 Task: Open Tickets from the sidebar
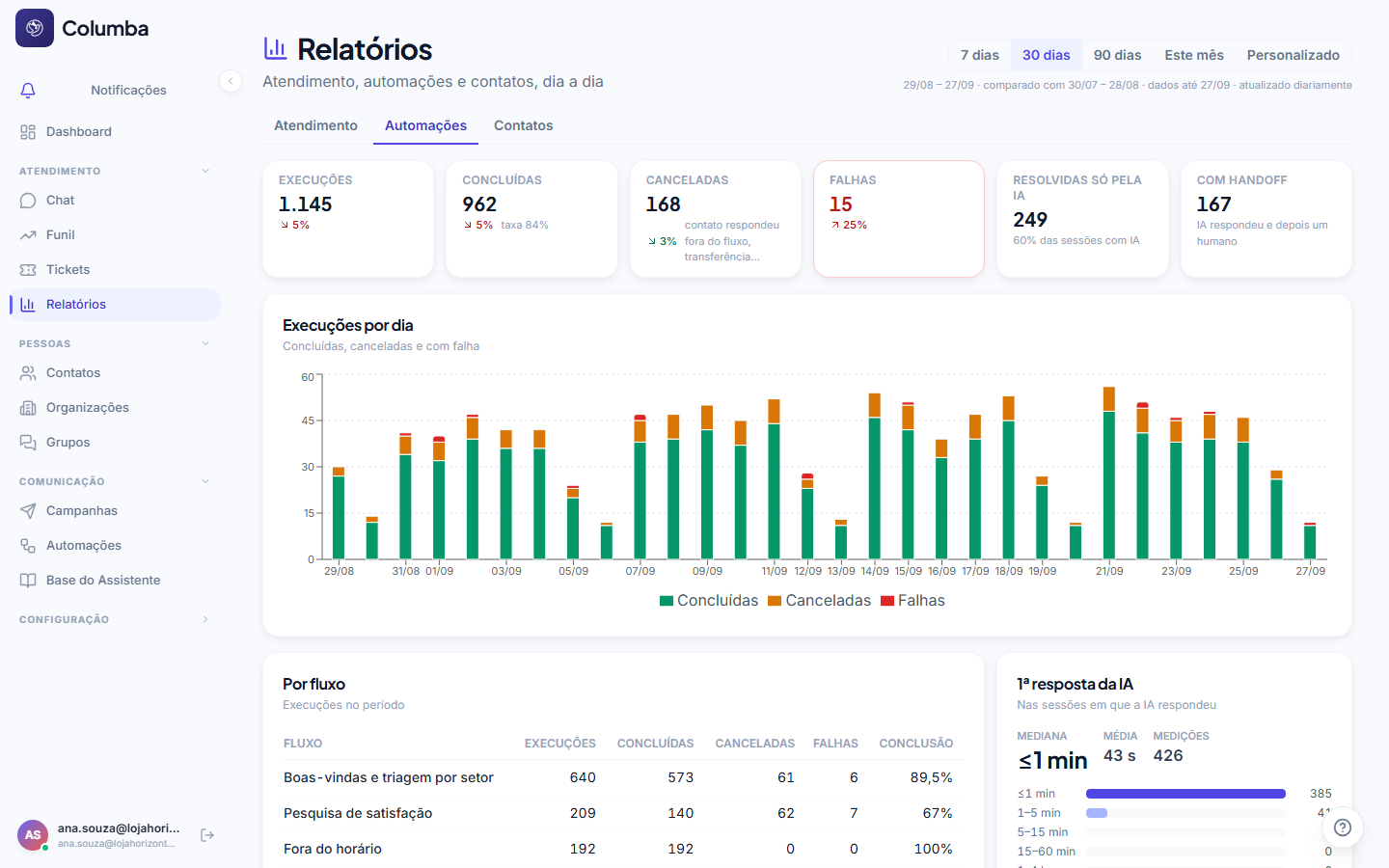pos(116,270)
